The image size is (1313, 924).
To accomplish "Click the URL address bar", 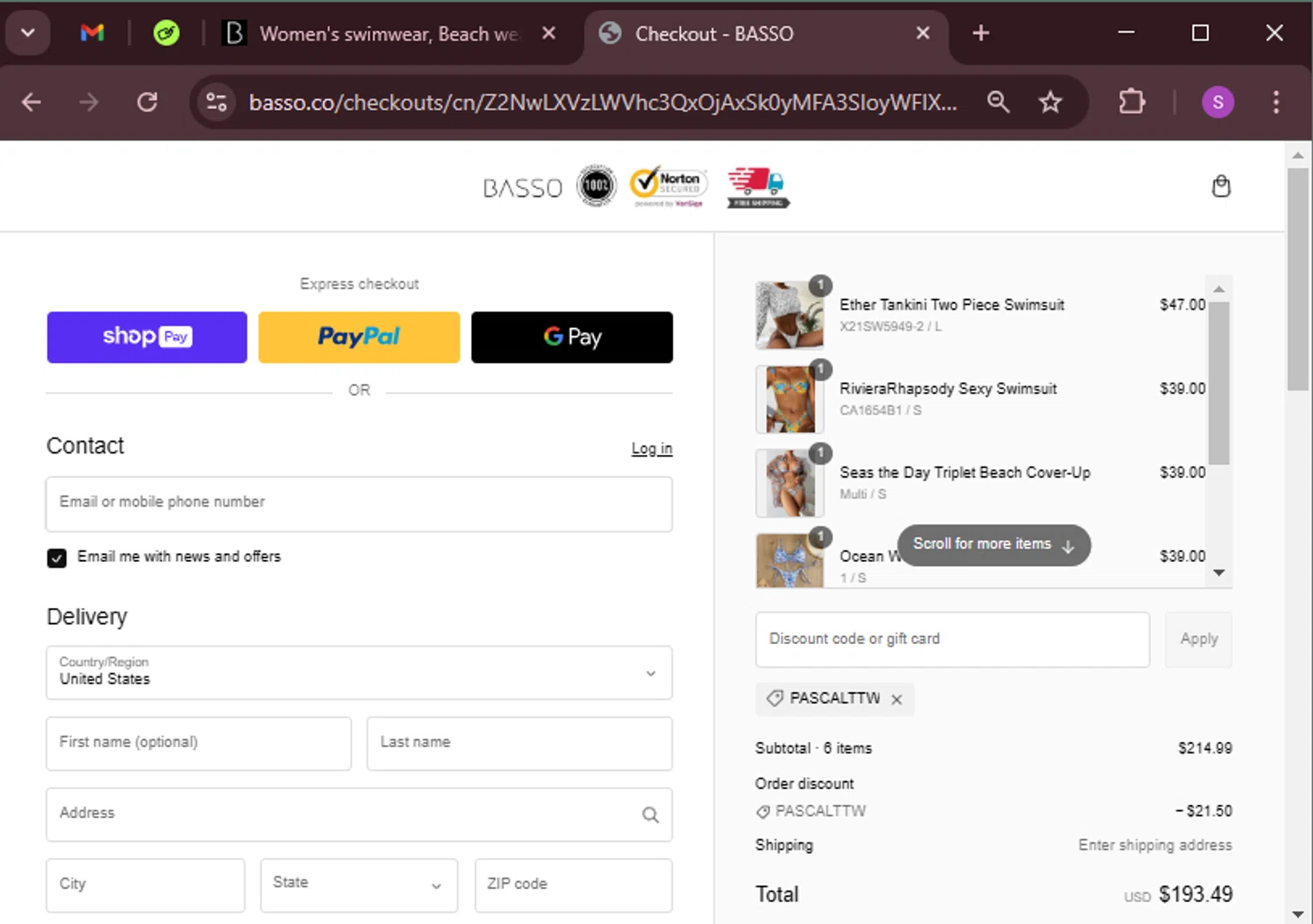I will click(602, 102).
